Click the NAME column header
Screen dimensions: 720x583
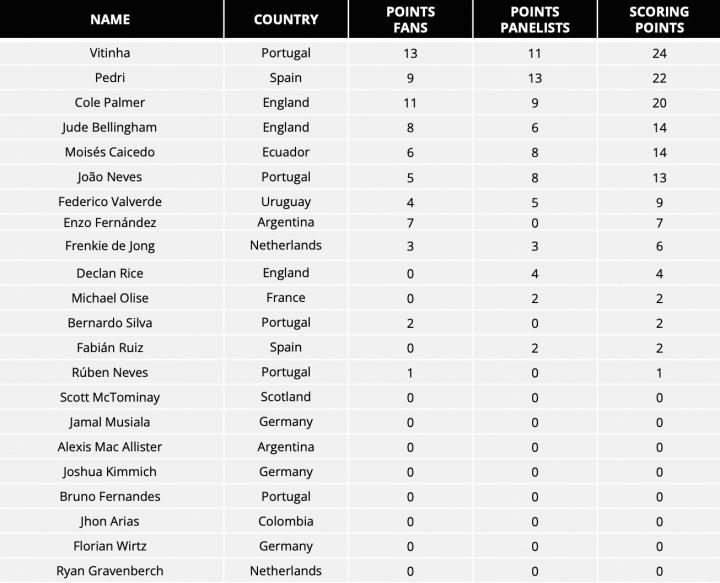click(110, 19)
